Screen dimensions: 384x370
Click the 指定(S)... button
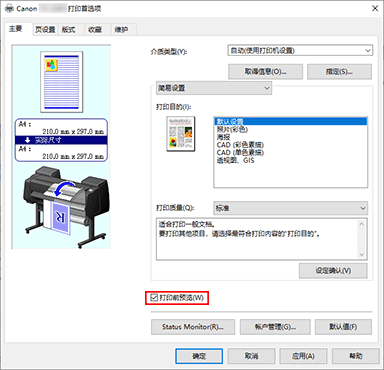coord(339,72)
